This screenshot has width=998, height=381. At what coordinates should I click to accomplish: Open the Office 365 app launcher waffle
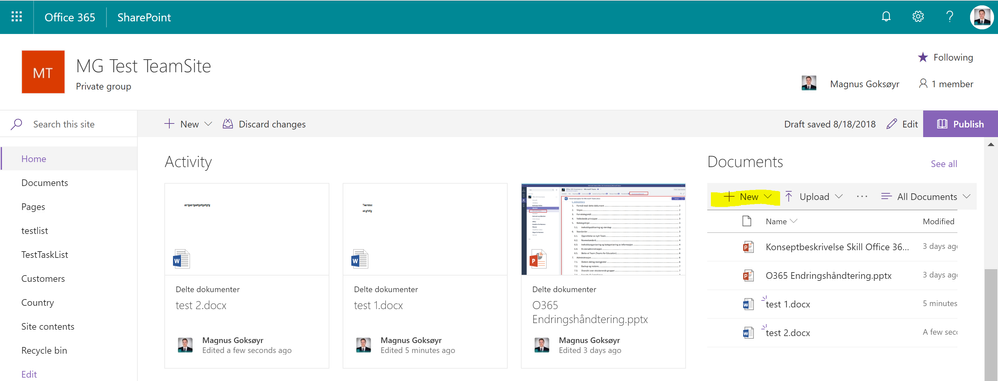[17, 17]
